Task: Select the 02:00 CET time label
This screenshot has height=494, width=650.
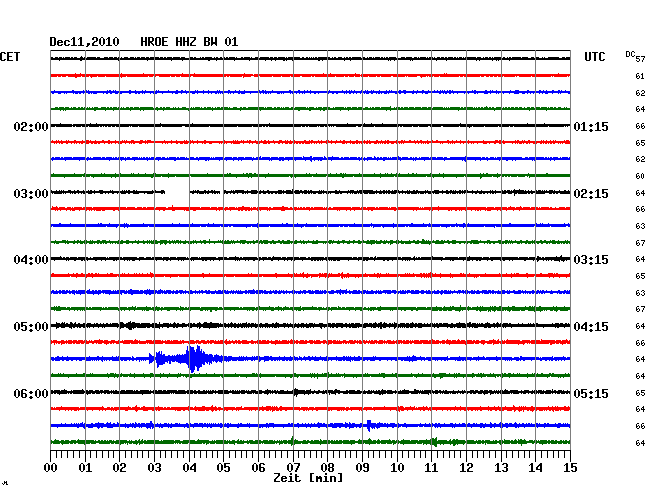Action: pos(31,126)
